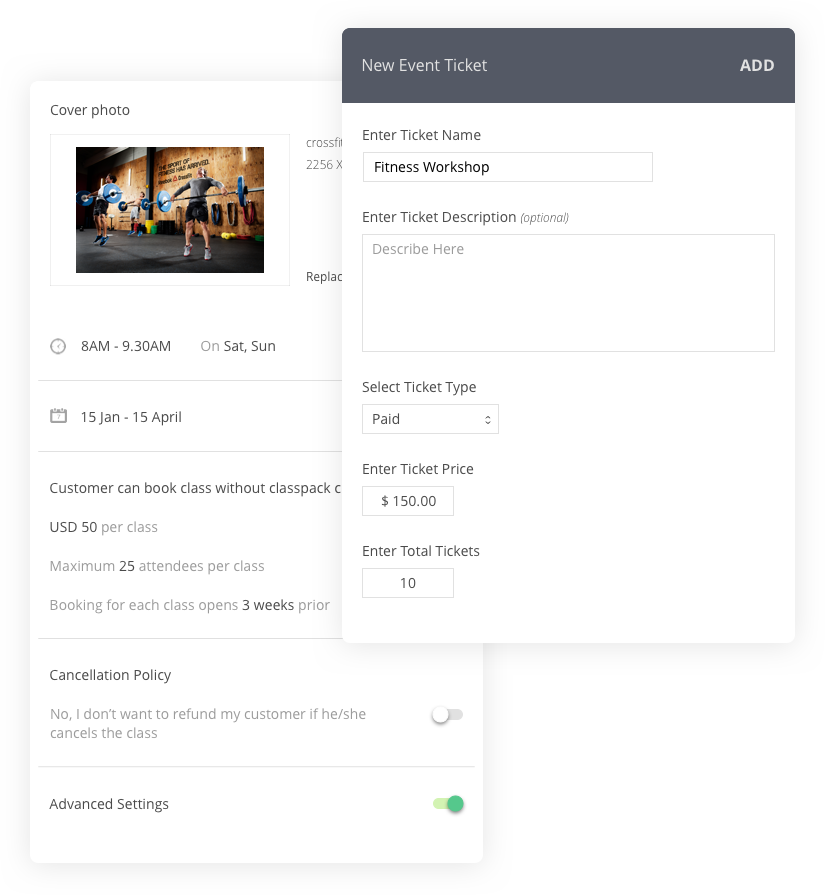Edit the 15 Jan - 15 April date range
The height and width of the screenshot is (895, 825).
131,417
